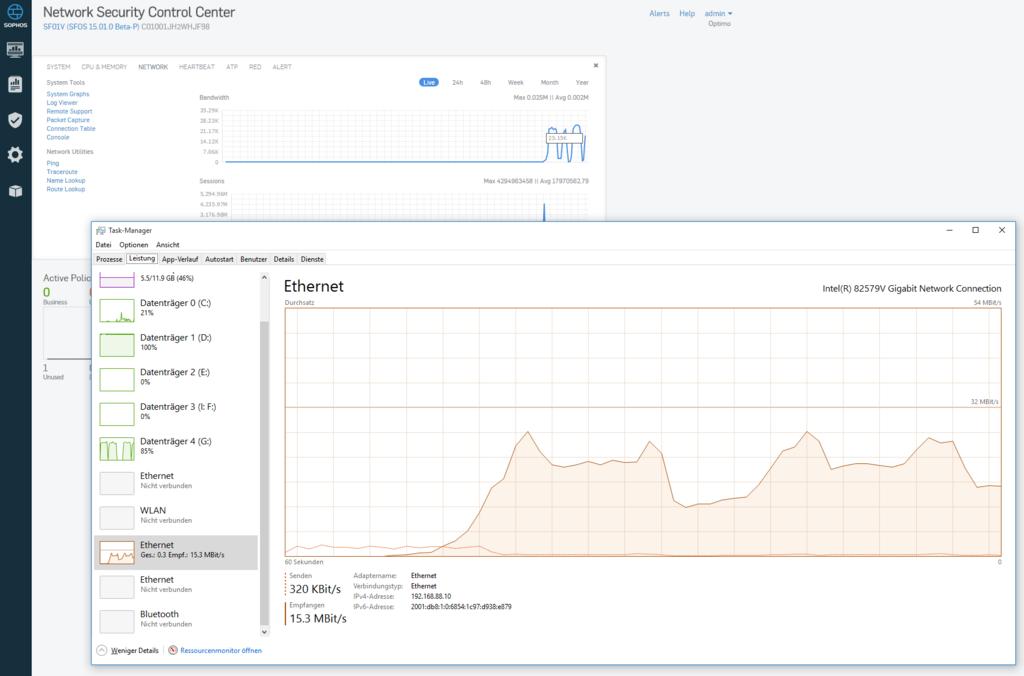Screen dimensions: 1024x676
Task: Select the Week time range in Sophos
Action: [x=516, y=82]
